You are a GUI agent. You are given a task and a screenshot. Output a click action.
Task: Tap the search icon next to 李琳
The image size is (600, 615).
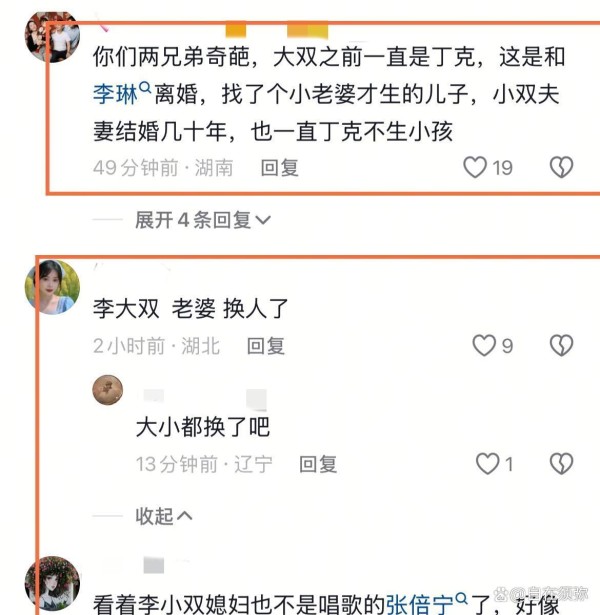[x=145, y=87]
